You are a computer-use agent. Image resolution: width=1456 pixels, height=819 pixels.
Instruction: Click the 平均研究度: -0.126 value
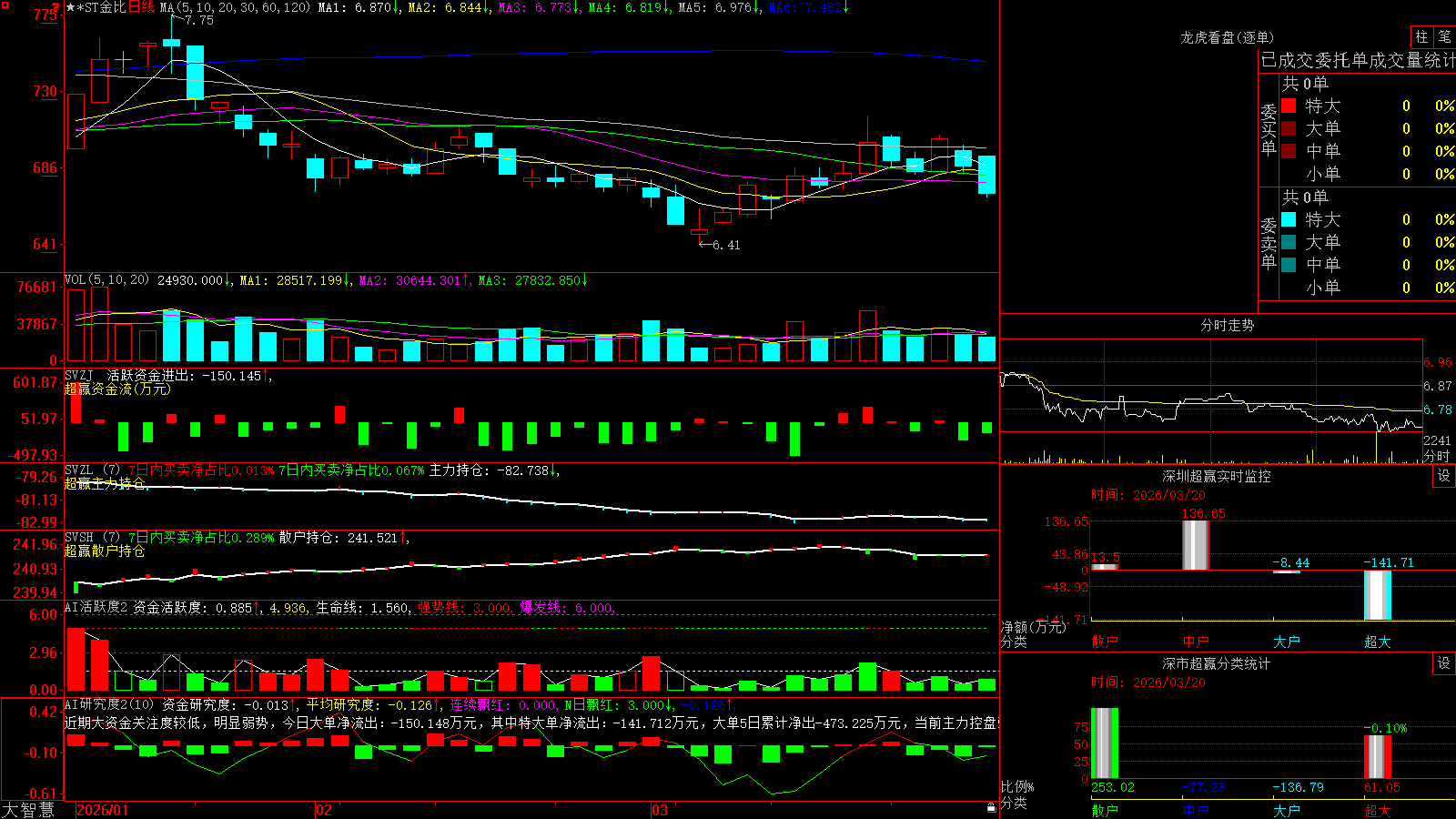coord(373,704)
